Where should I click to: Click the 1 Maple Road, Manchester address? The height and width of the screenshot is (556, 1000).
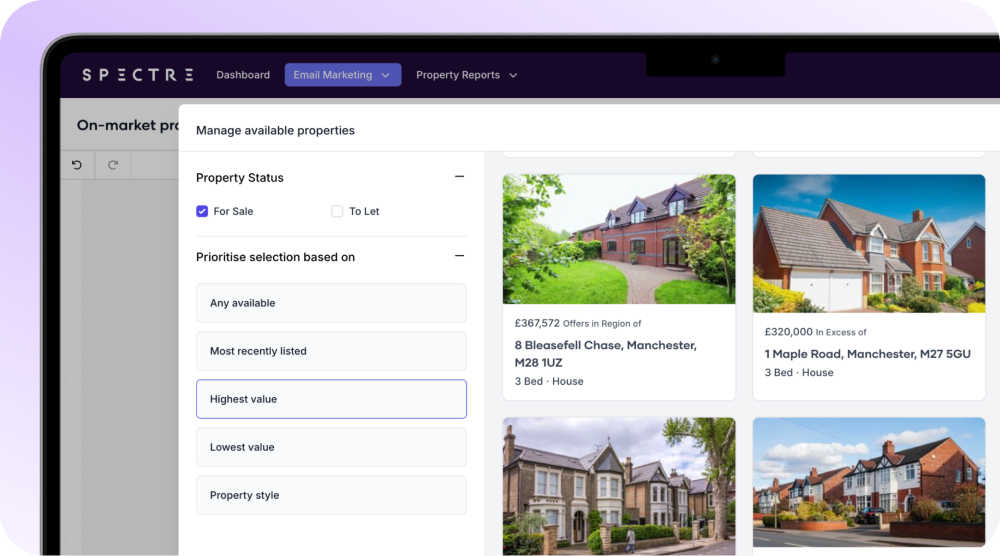(867, 354)
